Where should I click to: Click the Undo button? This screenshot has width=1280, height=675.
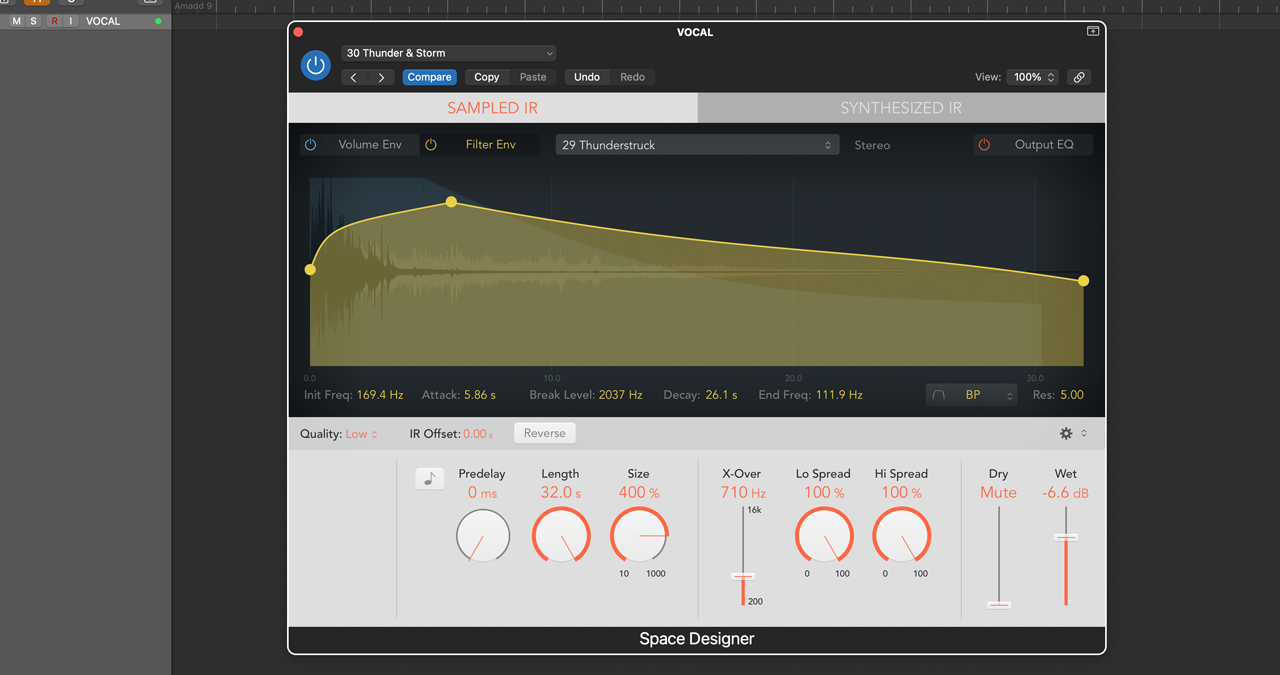tap(587, 77)
